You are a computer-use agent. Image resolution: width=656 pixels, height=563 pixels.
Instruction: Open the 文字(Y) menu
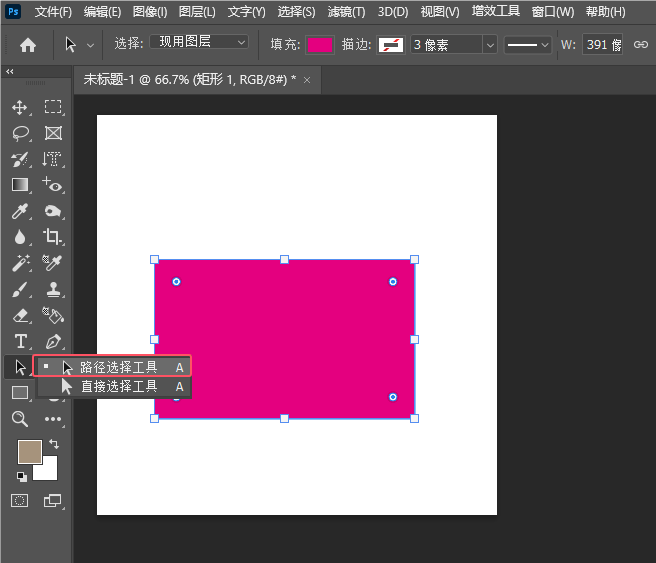[246, 12]
